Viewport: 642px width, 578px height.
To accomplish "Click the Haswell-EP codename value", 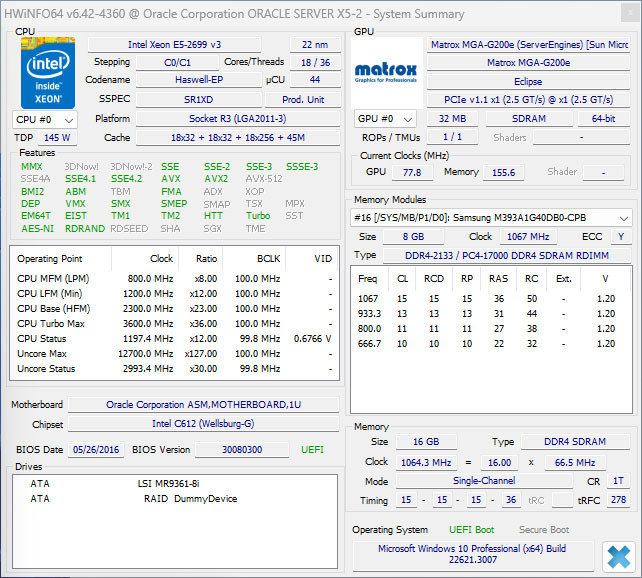I will click(x=199, y=80).
